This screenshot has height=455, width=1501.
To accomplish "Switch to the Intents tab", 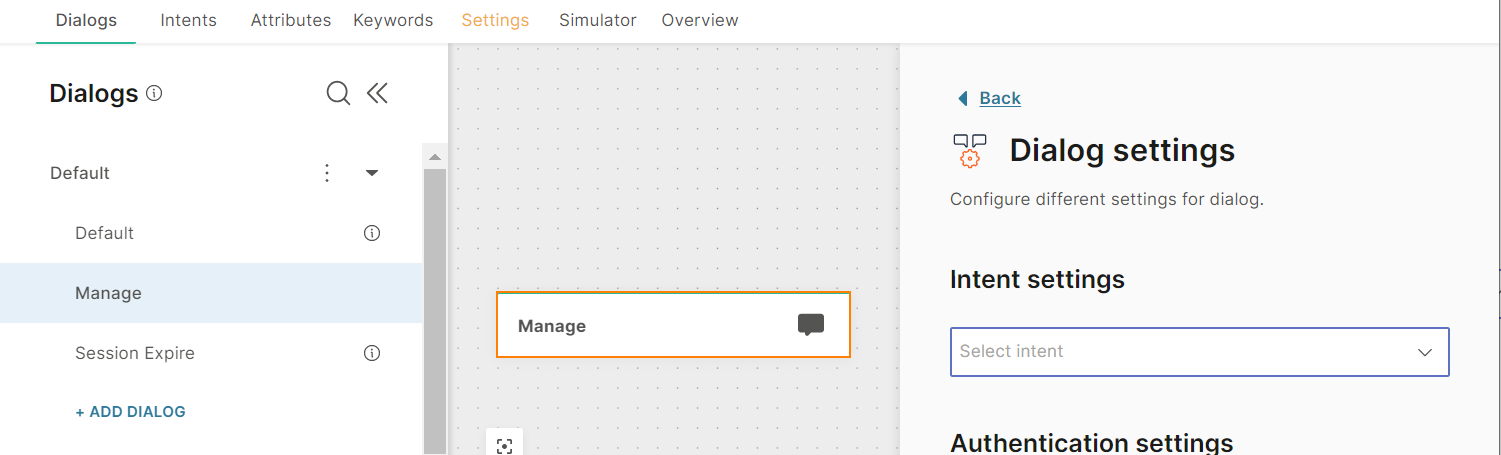I will [x=188, y=20].
